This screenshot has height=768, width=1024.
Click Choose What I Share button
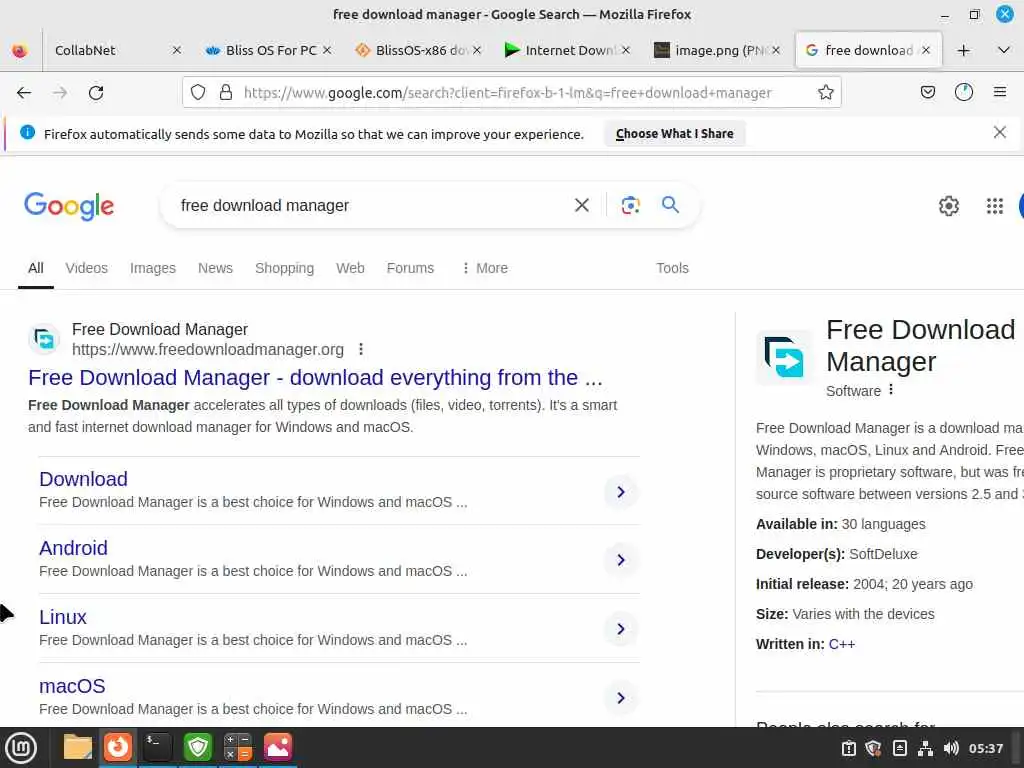tap(675, 133)
